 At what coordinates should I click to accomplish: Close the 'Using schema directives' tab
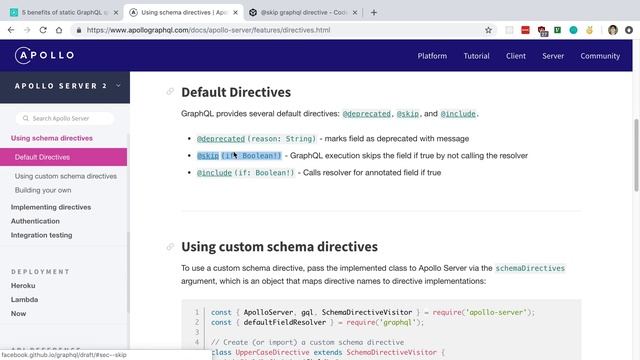point(236,13)
